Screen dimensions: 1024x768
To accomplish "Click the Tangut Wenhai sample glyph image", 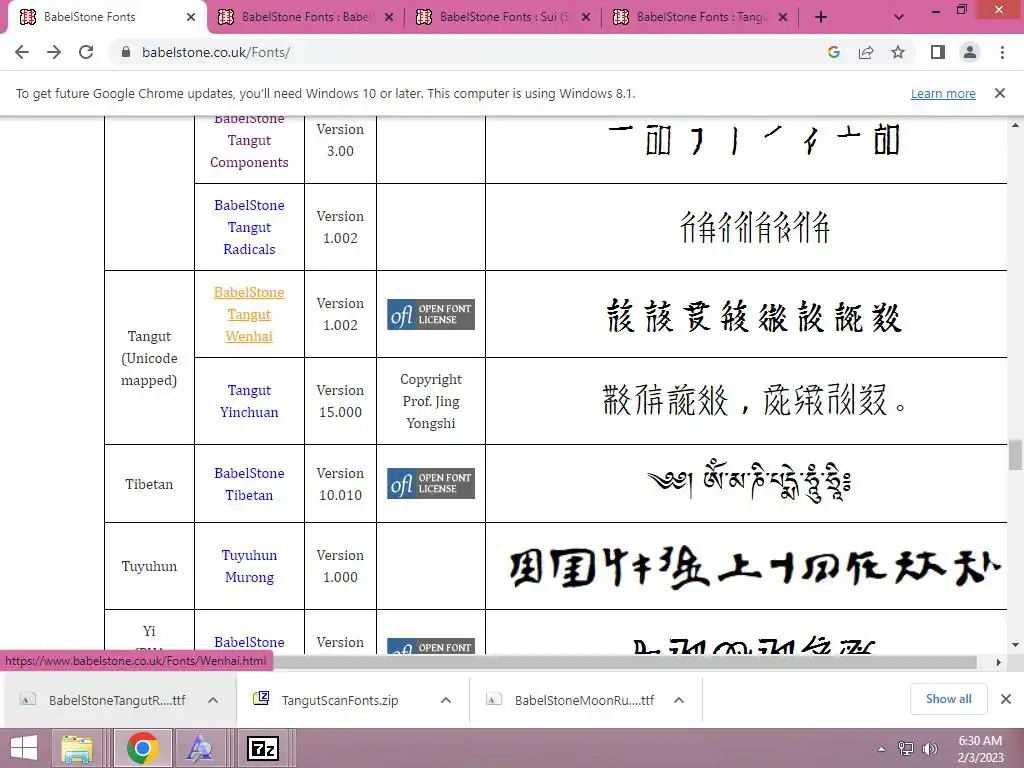I will pos(754,316).
